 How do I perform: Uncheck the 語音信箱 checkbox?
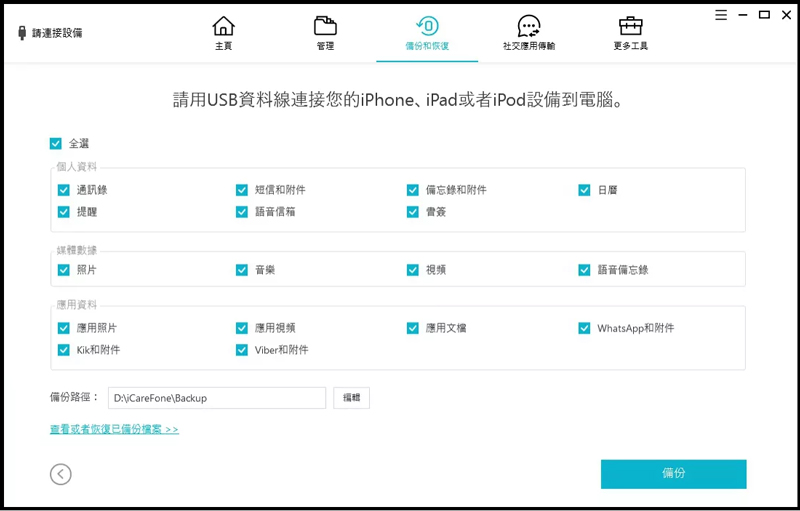[x=242, y=212]
